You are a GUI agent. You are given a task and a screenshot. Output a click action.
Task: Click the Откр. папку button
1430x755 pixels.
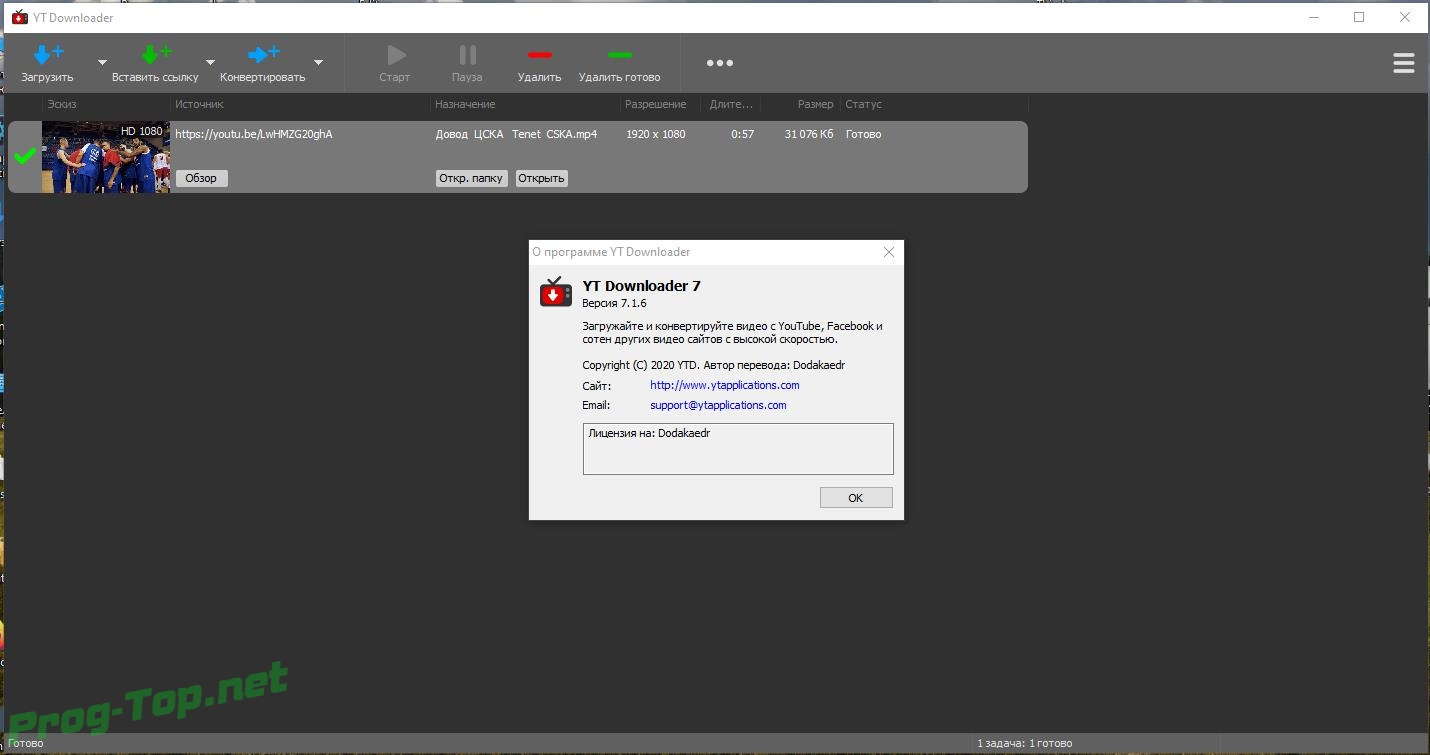click(471, 178)
